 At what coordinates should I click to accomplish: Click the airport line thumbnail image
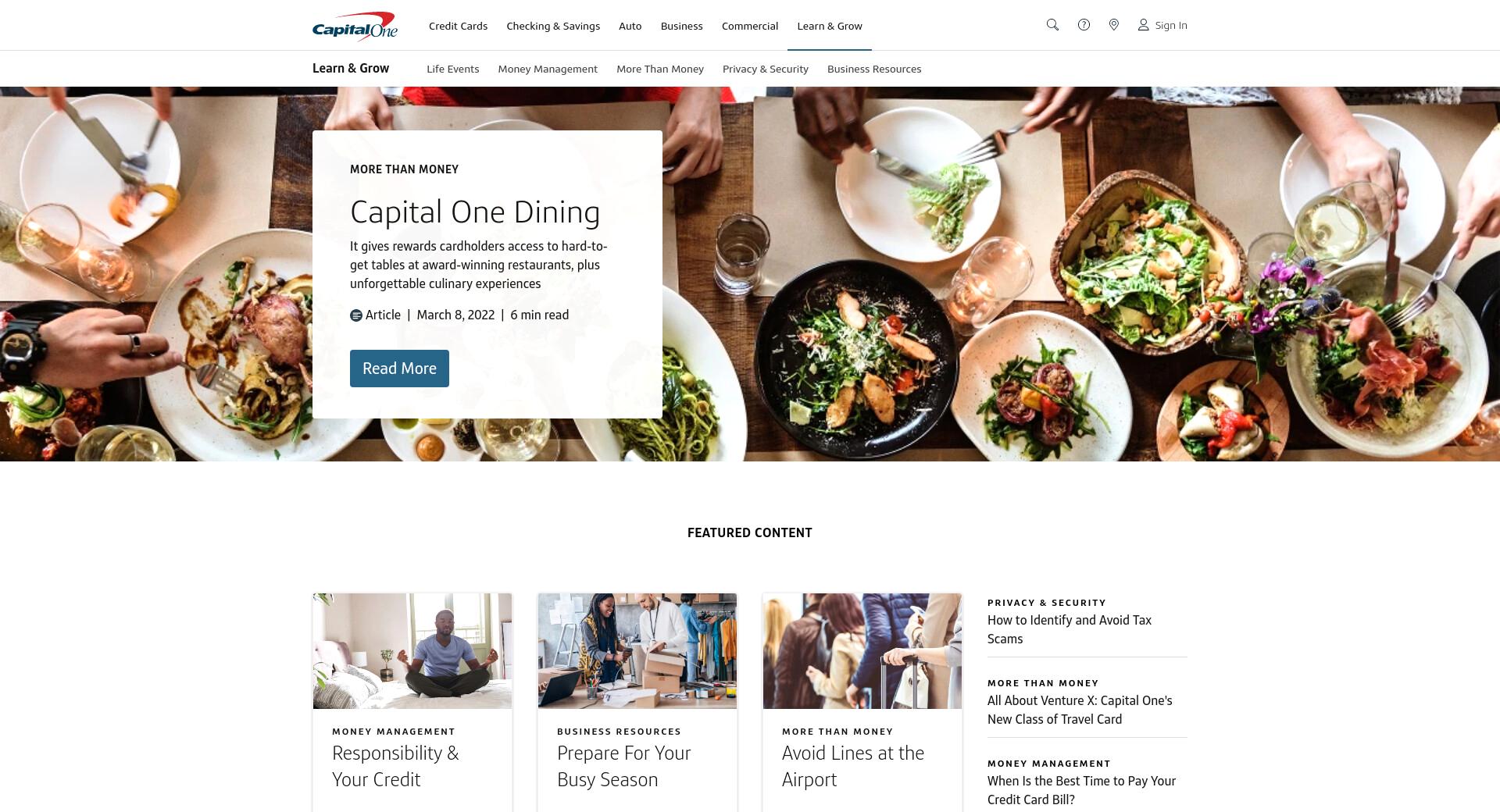[x=862, y=651]
